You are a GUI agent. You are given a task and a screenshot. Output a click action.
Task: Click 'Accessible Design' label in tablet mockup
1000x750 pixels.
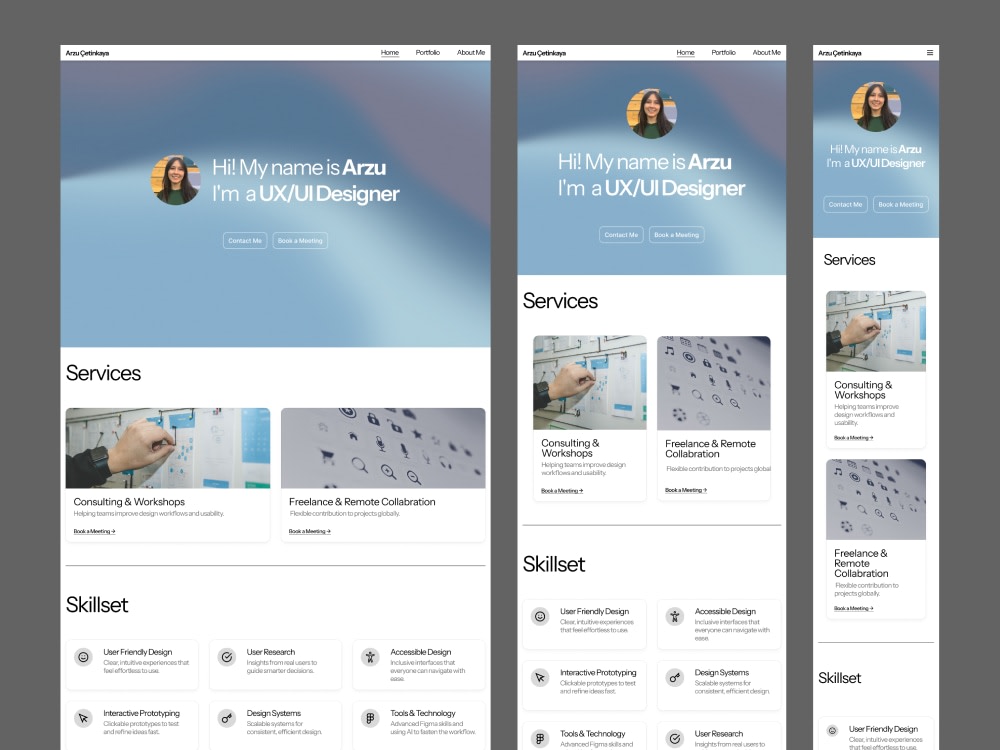tap(725, 611)
